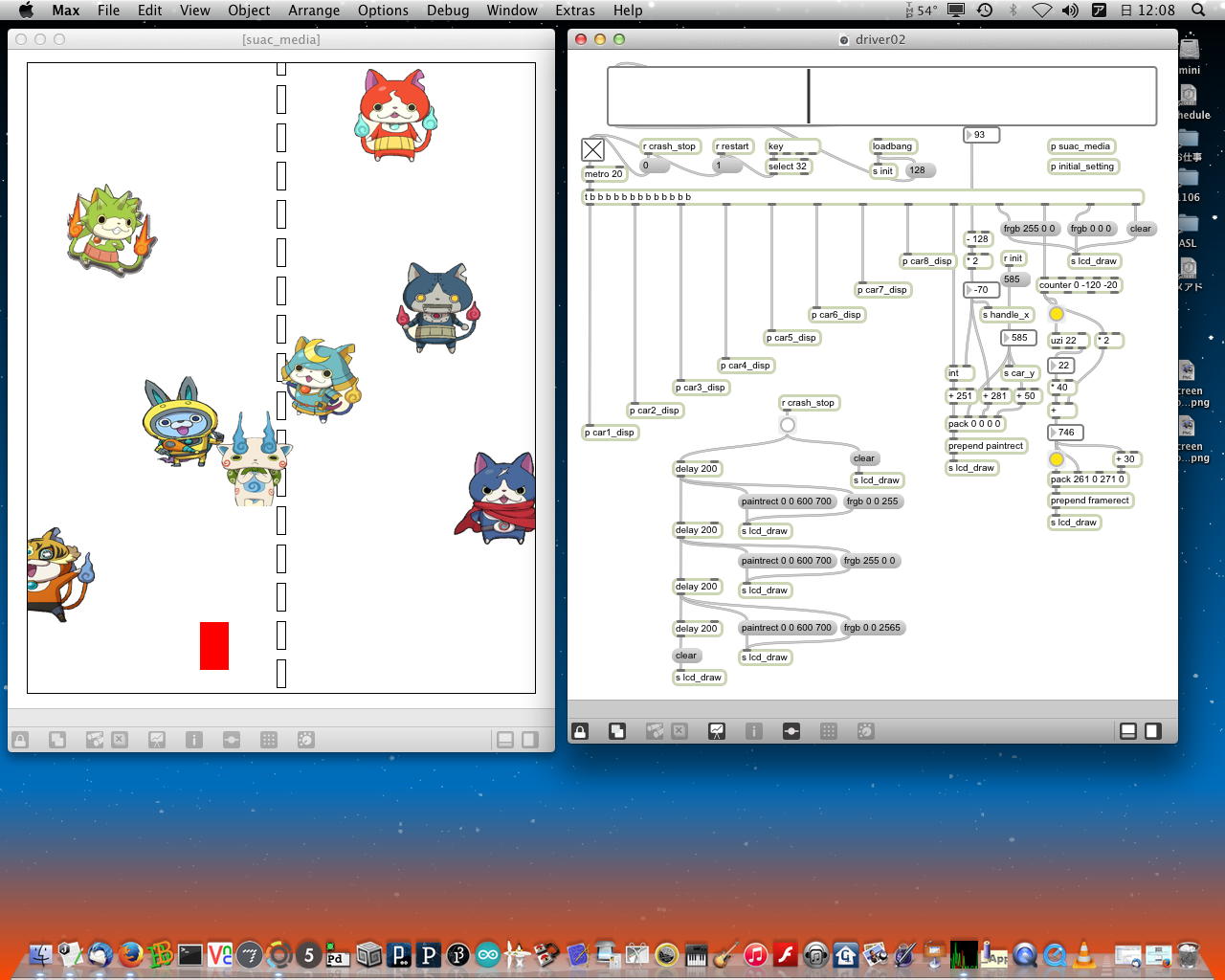Select the loadbang object
The image size is (1225, 980).
tap(893, 146)
